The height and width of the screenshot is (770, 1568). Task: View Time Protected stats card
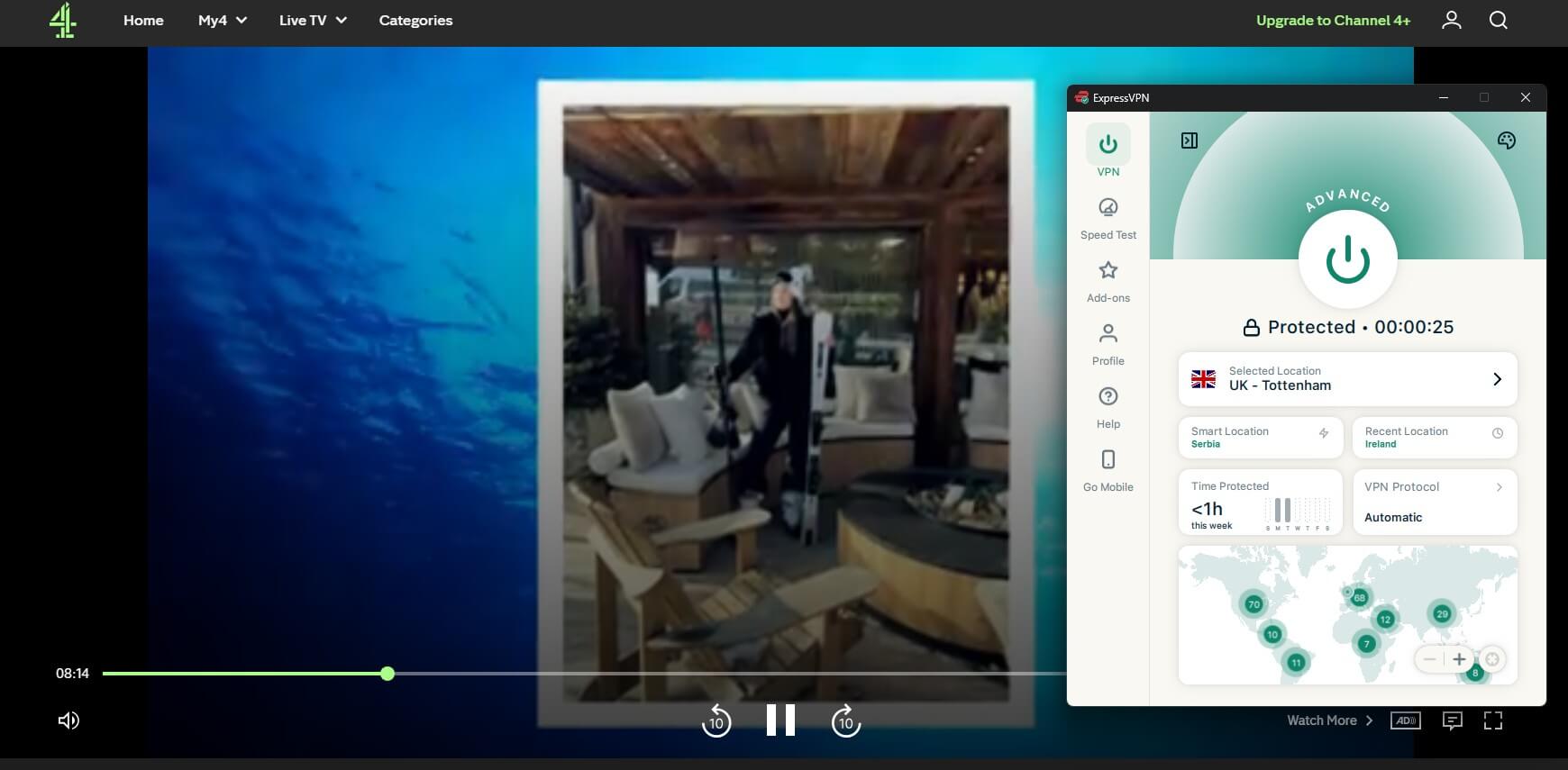[x=1261, y=502]
